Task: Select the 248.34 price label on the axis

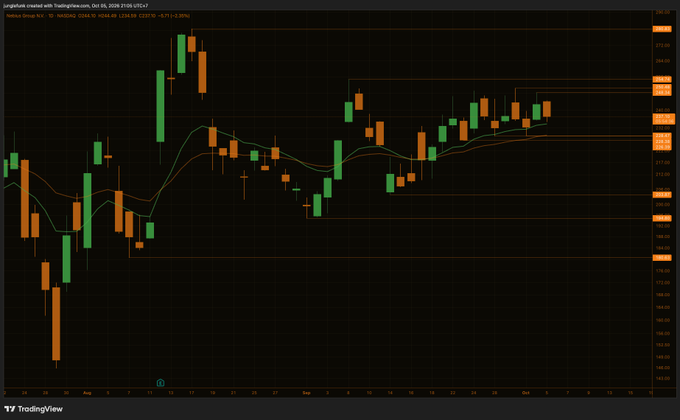Action: click(662, 92)
